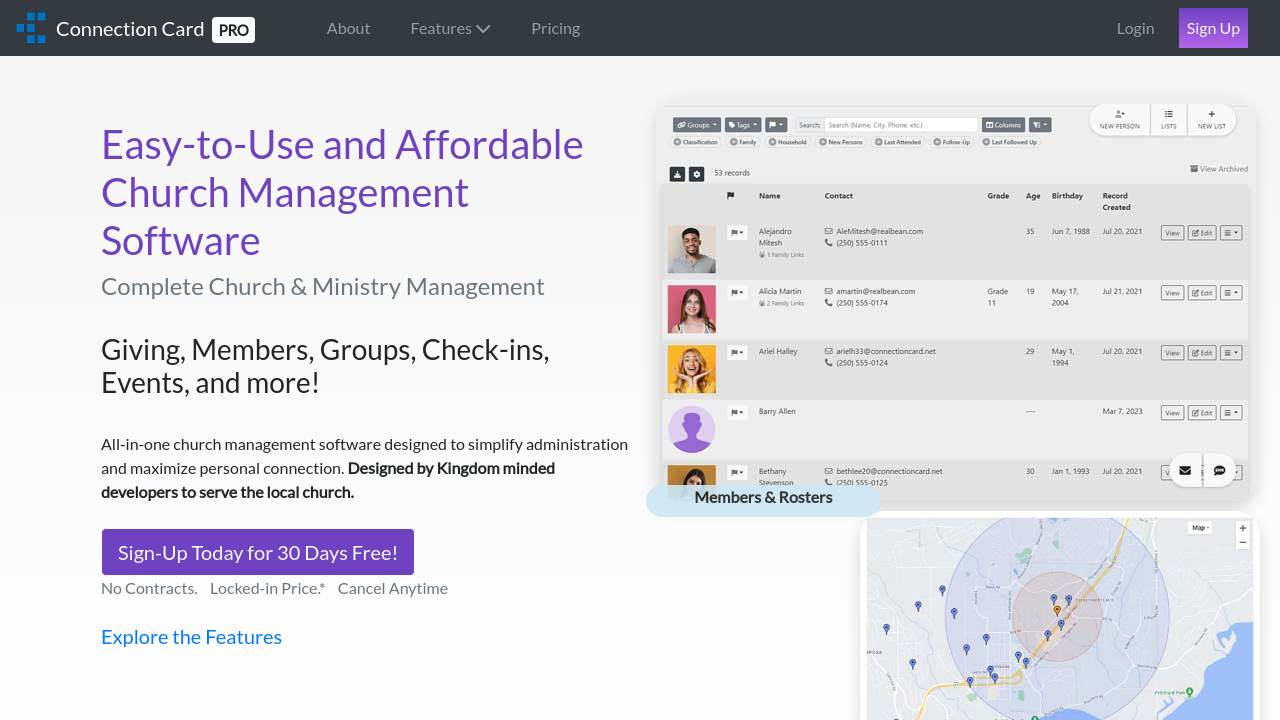View Alicia Martin's record
This screenshot has height=720, width=1280.
[1172, 293]
